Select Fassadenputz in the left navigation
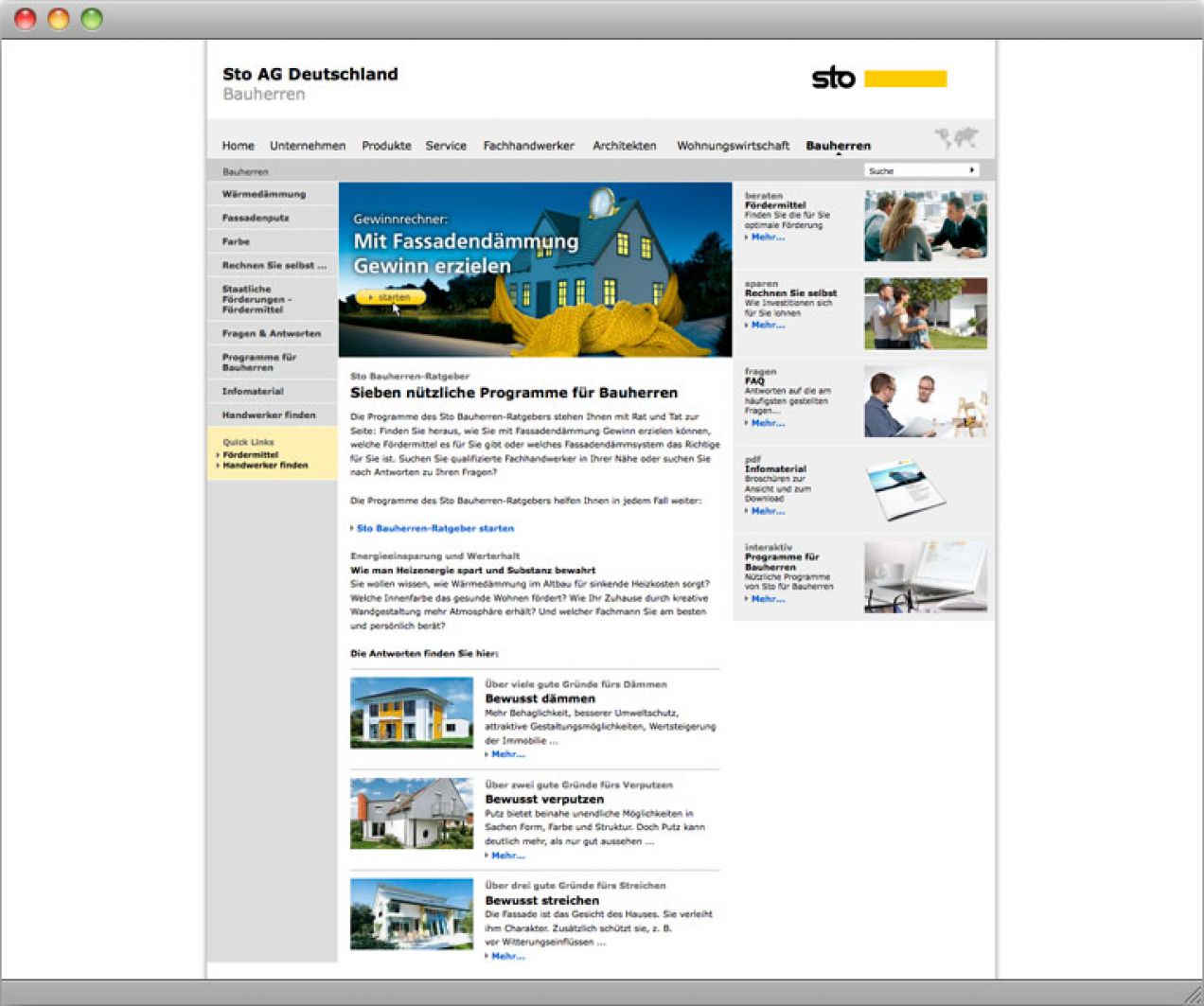Screen dimensions: 1204x1006 coord(256,218)
